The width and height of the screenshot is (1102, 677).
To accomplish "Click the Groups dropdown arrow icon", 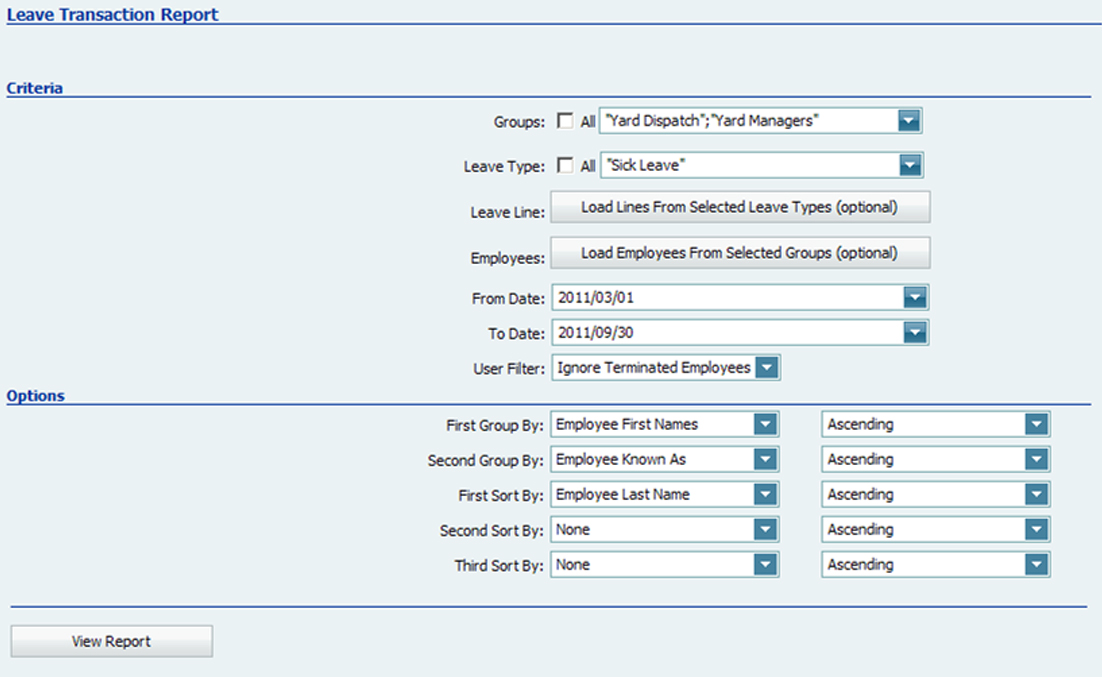I will (x=909, y=120).
